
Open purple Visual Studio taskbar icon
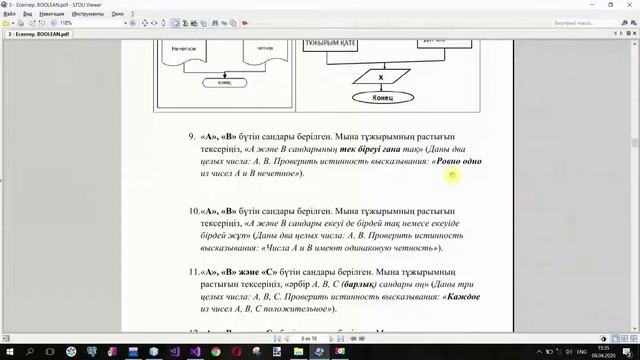tap(196, 351)
